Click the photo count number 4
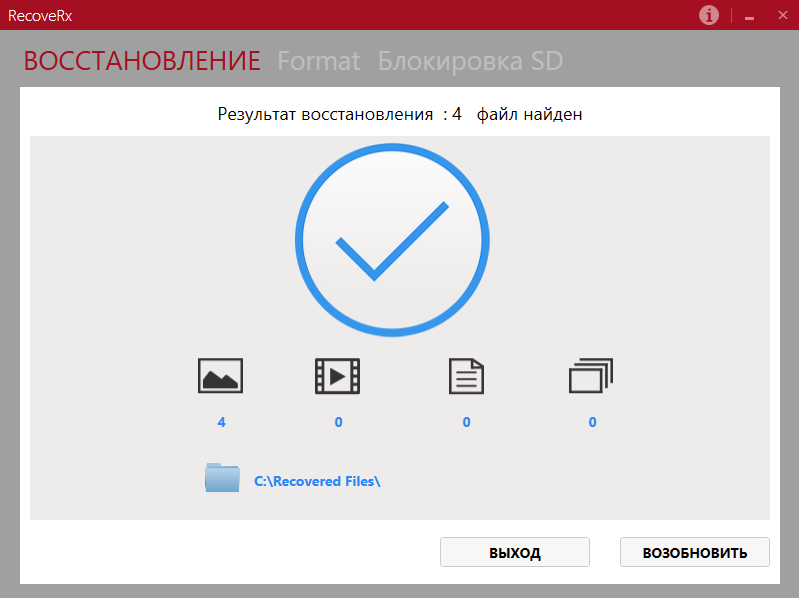 (x=221, y=422)
